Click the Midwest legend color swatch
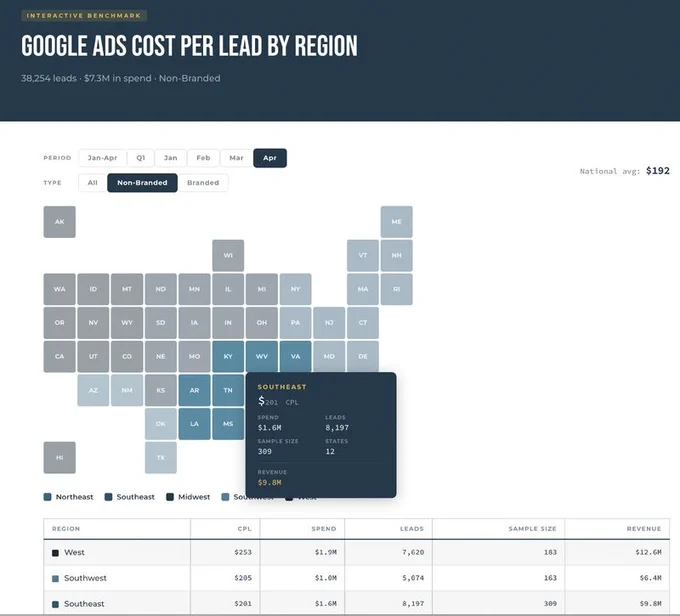Viewport: 680px width, 616px height. point(170,497)
